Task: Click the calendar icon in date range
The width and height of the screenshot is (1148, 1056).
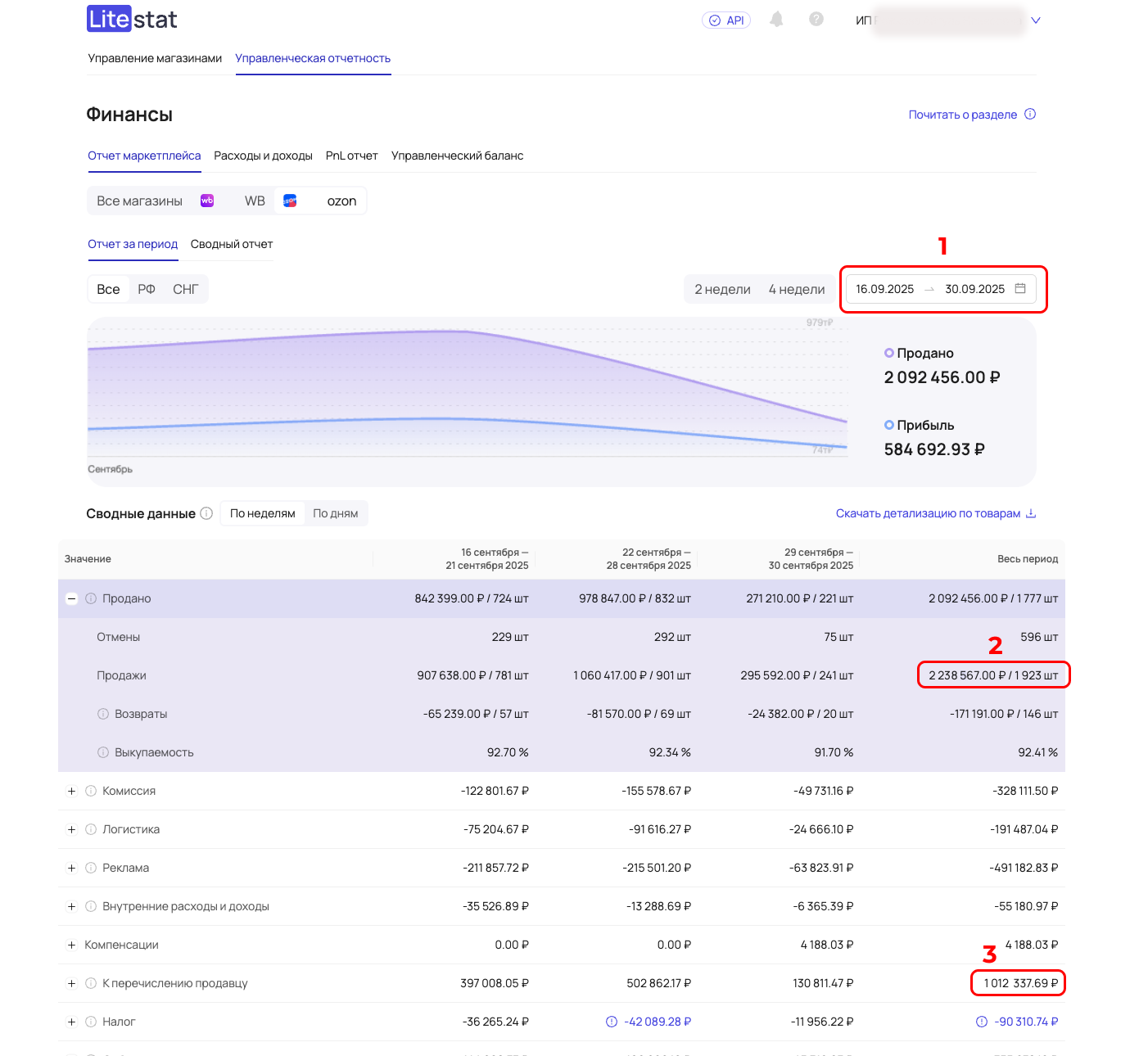Action: (1020, 289)
